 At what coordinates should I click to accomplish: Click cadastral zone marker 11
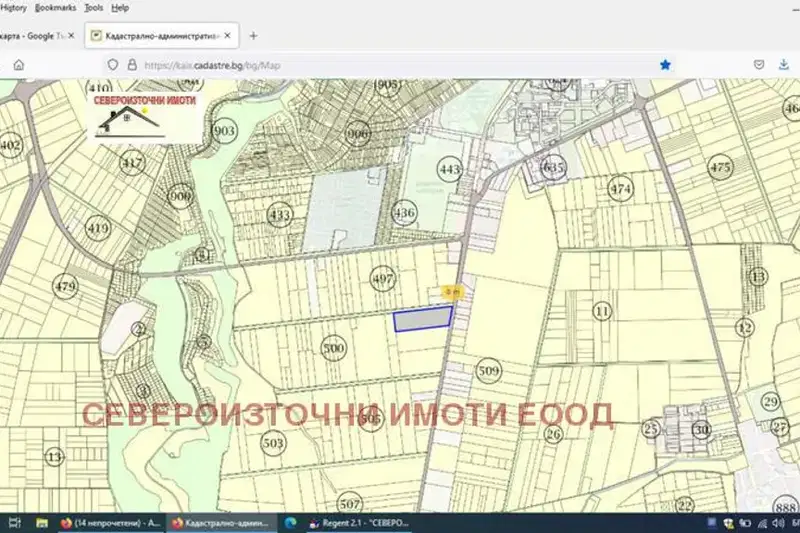tap(603, 311)
